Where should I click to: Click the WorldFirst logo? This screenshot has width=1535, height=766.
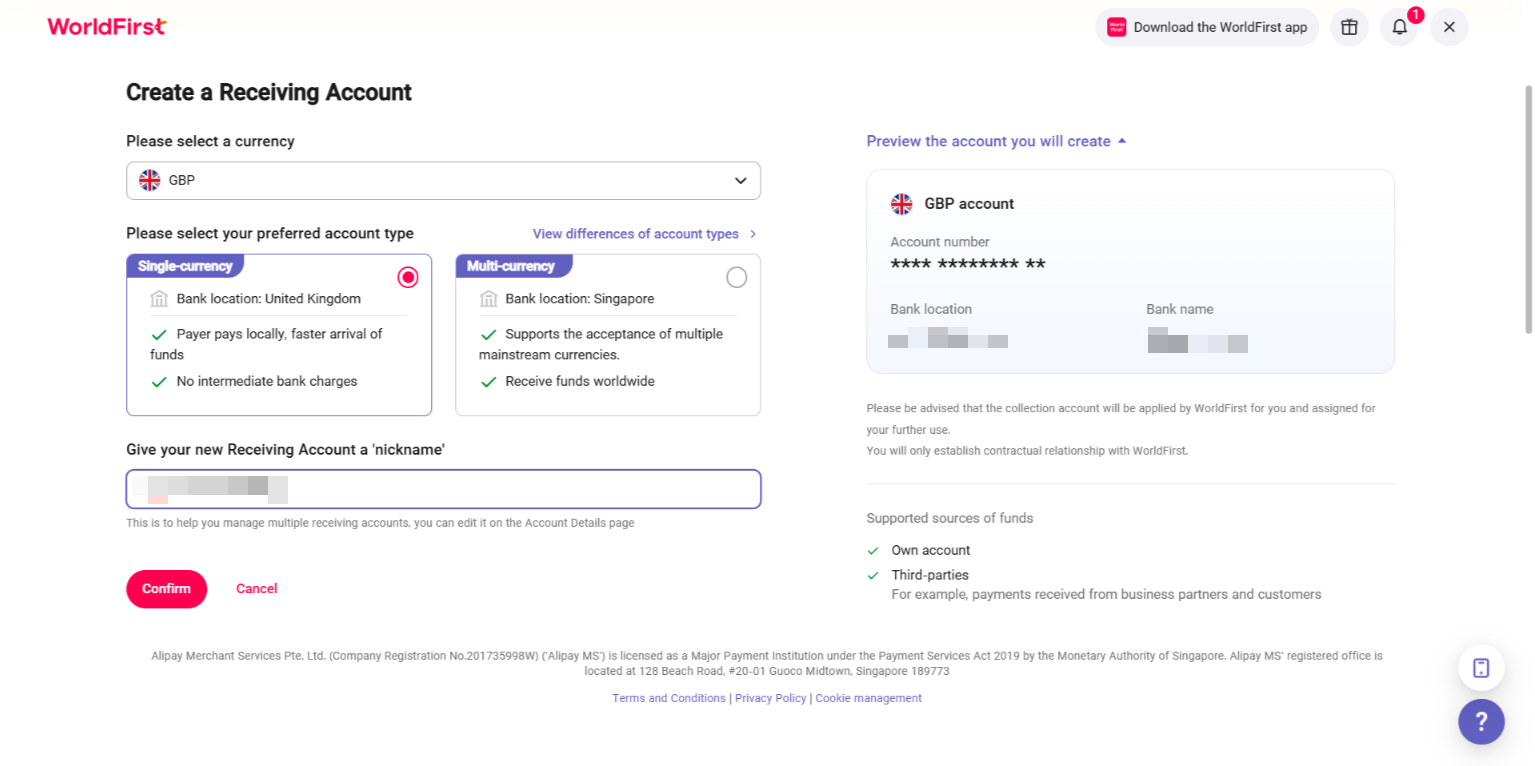pos(106,27)
